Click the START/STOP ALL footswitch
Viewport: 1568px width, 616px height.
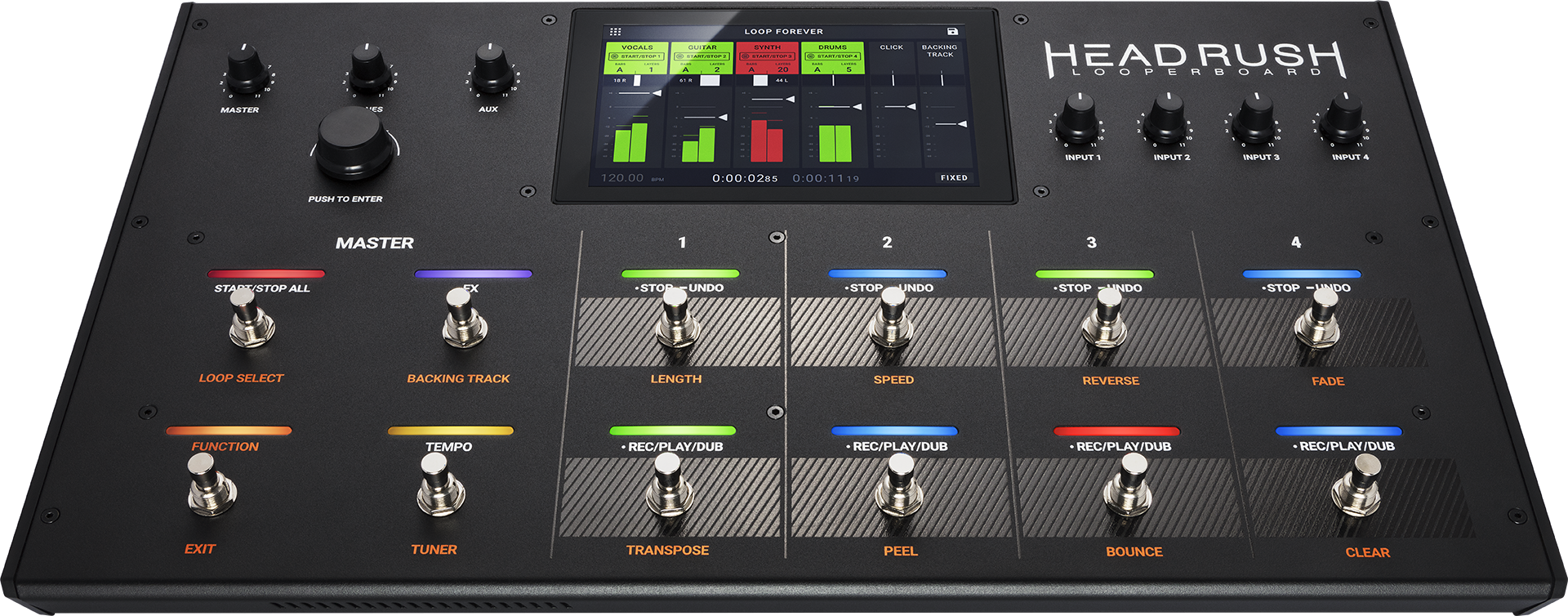tap(250, 317)
